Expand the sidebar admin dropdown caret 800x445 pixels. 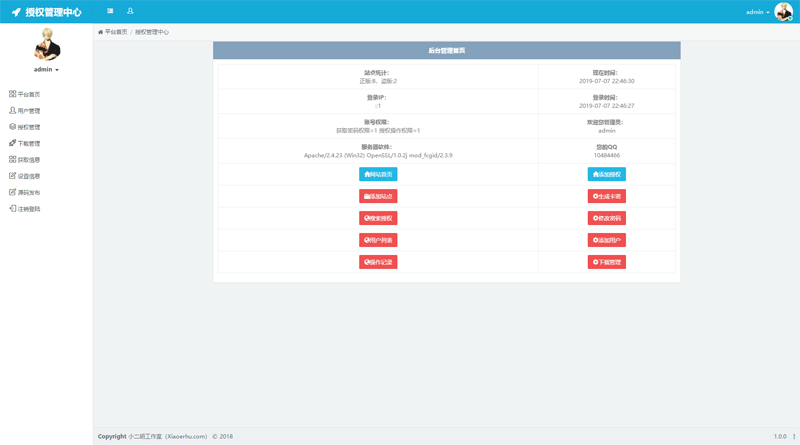coord(57,70)
